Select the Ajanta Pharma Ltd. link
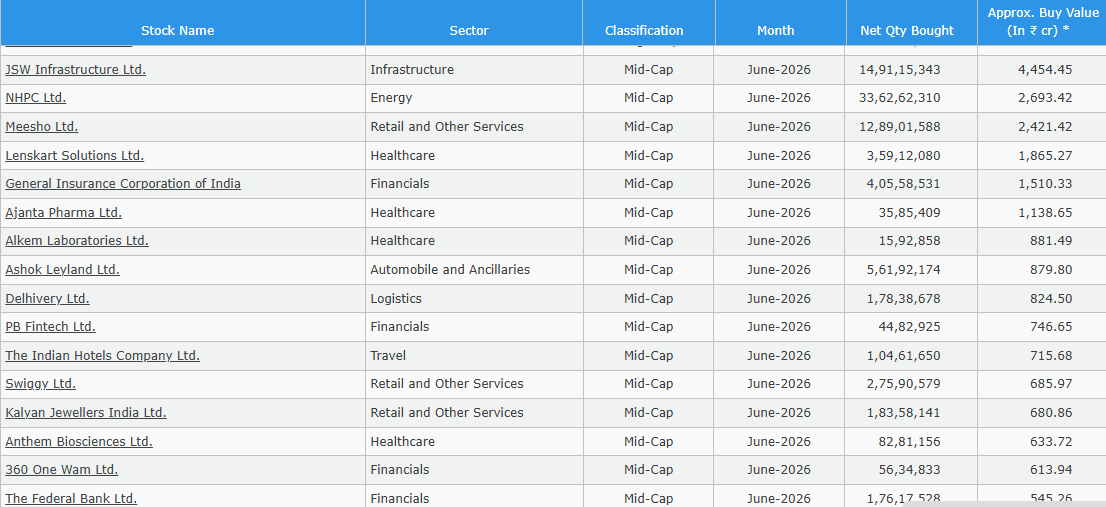This screenshot has width=1106, height=507. click(x=63, y=213)
